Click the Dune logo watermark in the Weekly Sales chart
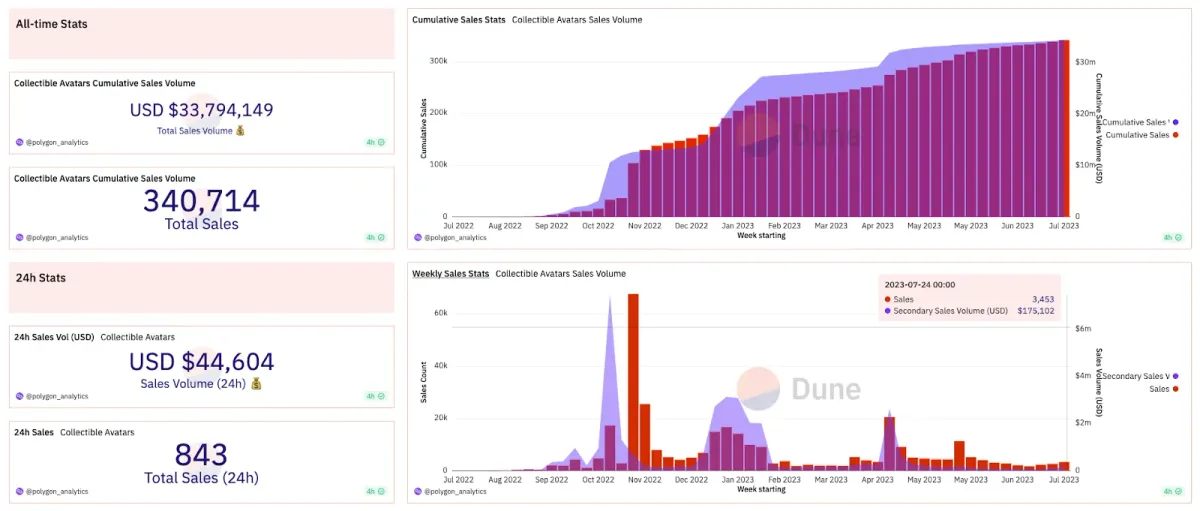This screenshot has width=1200, height=511. [798, 388]
